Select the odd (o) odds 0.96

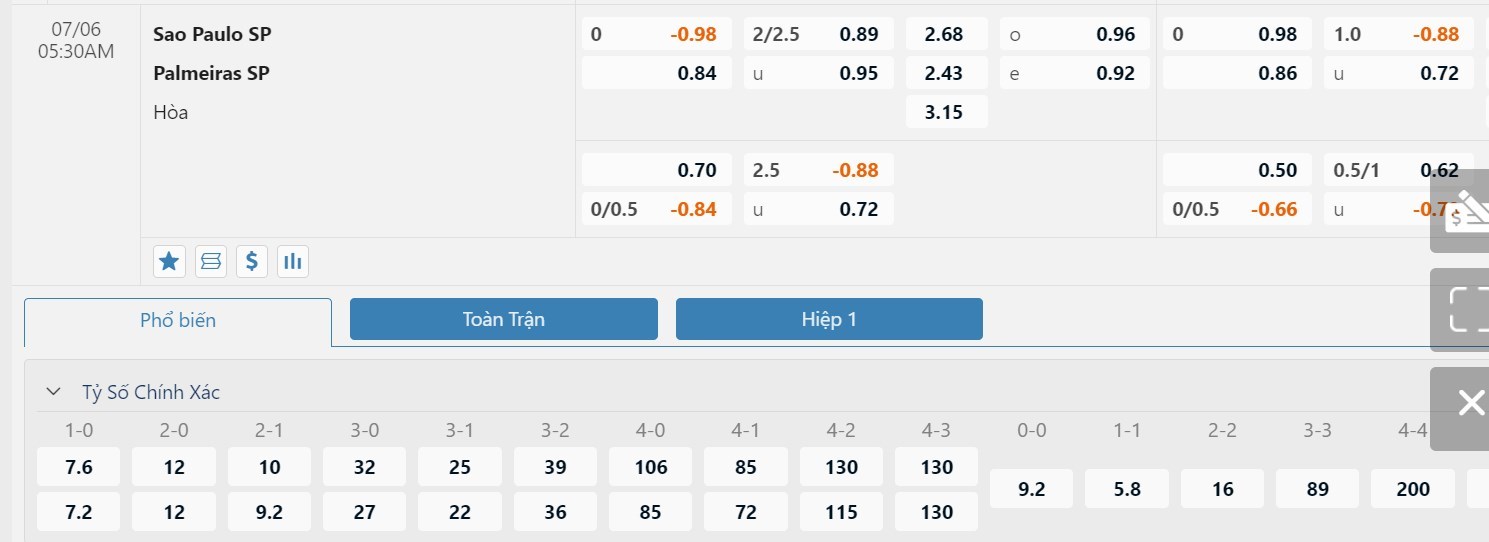coord(1074,34)
